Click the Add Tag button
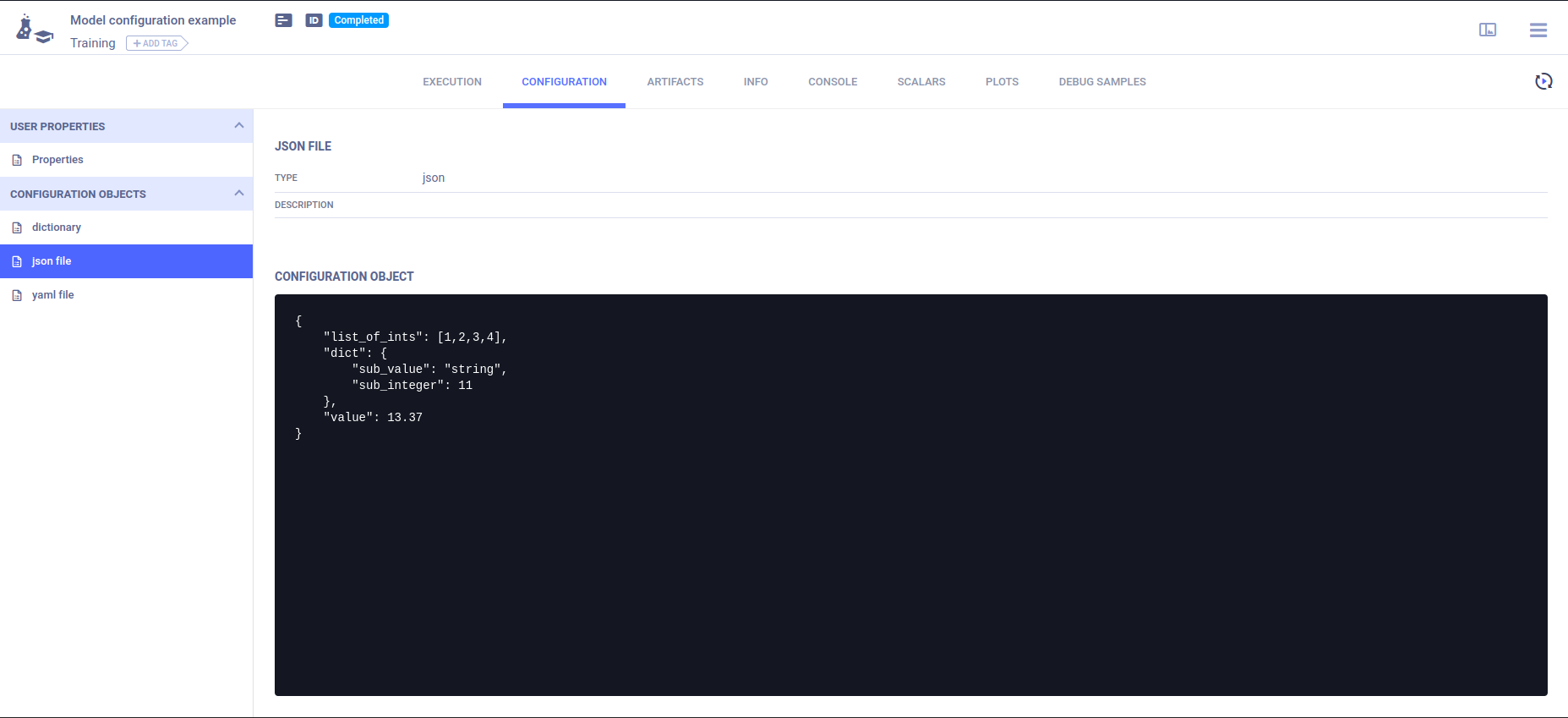1568x718 pixels. [156, 43]
